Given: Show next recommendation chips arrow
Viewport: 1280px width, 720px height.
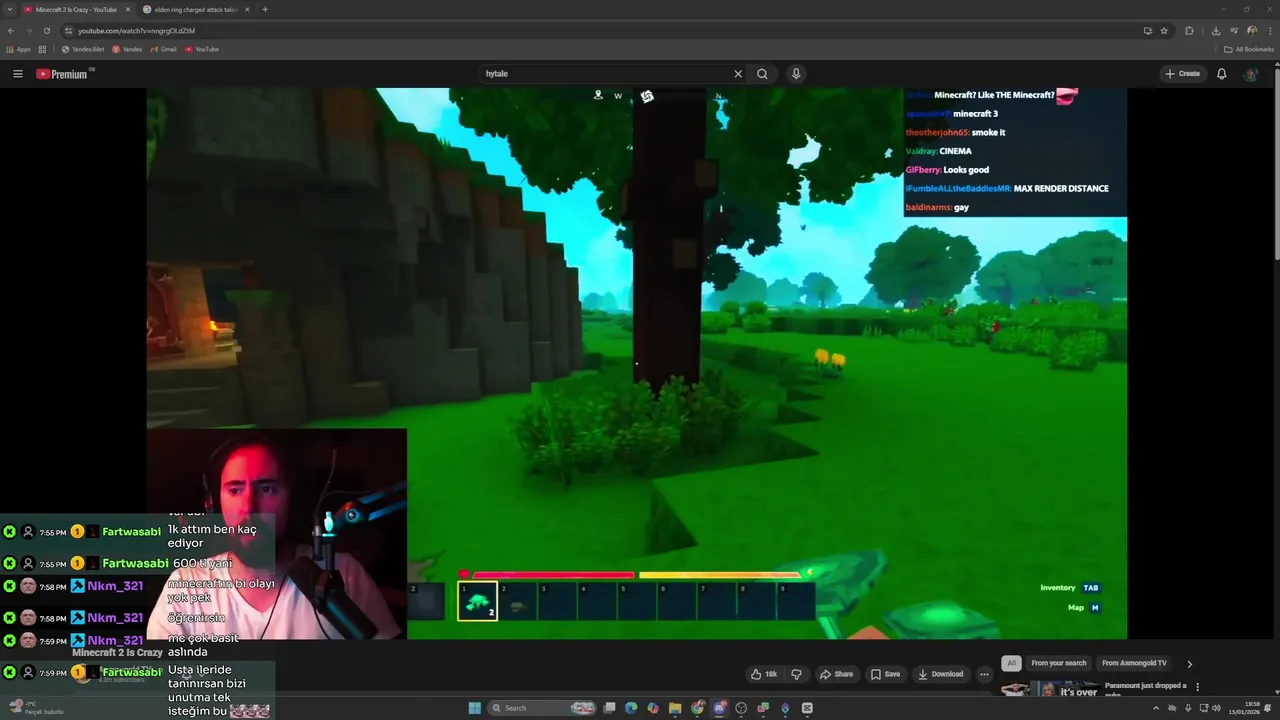Looking at the screenshot, I should tap(1189, 663).
